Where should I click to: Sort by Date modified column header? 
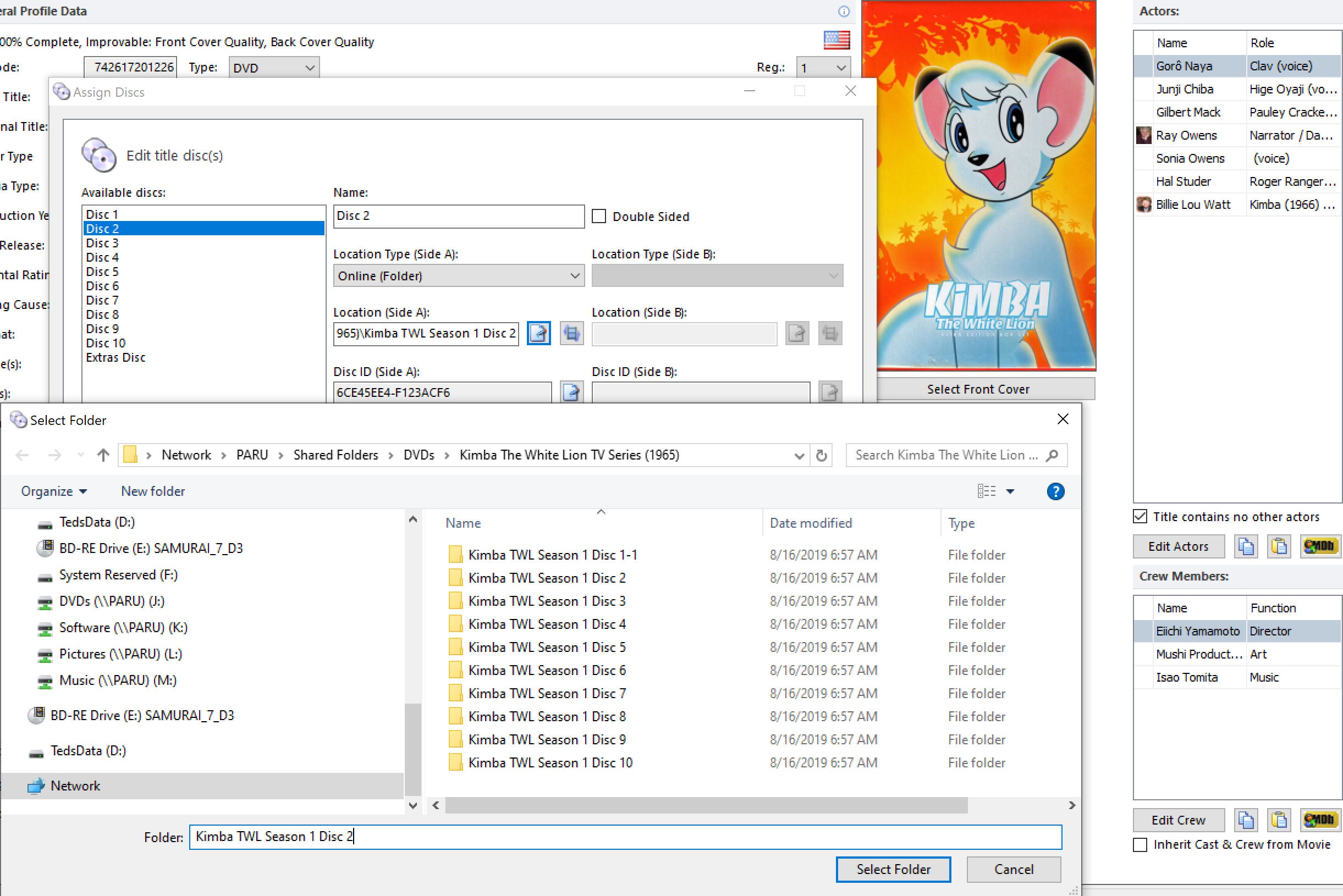click(851, 523)
